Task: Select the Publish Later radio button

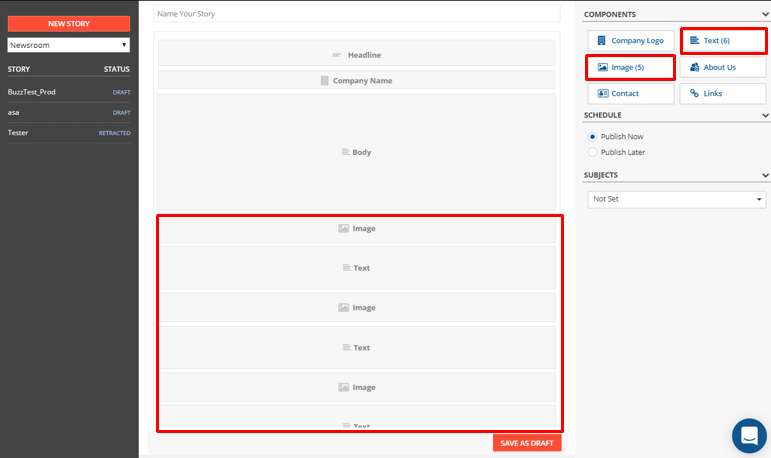Action: pos(592,152)
